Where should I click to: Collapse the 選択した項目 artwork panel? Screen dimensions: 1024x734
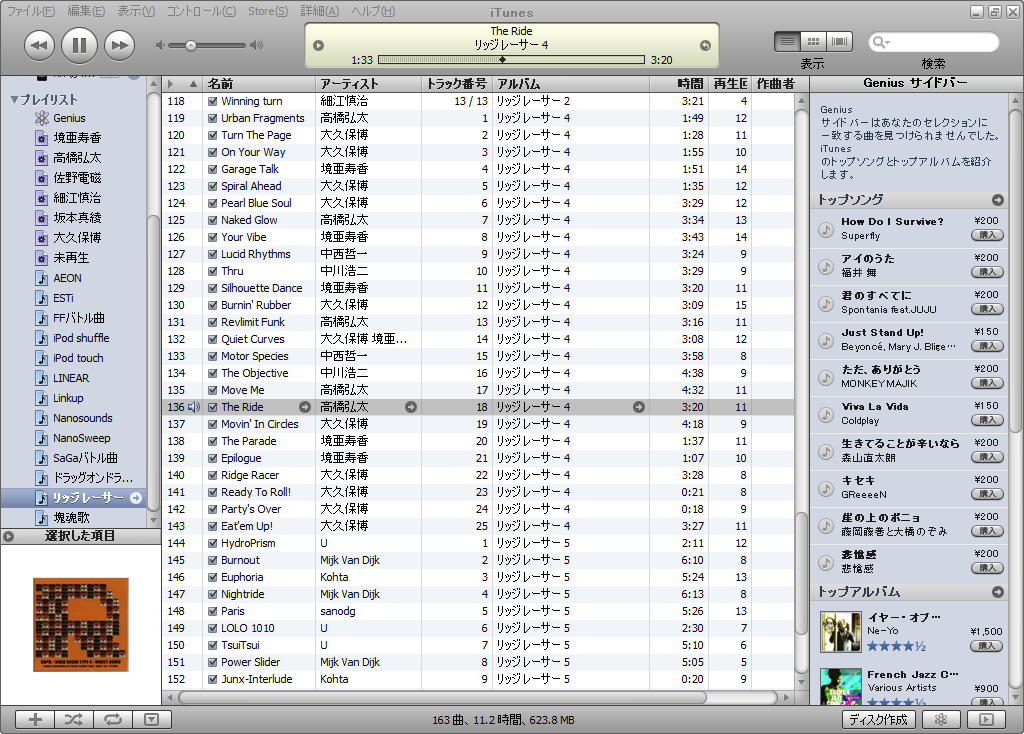point(8,536)
